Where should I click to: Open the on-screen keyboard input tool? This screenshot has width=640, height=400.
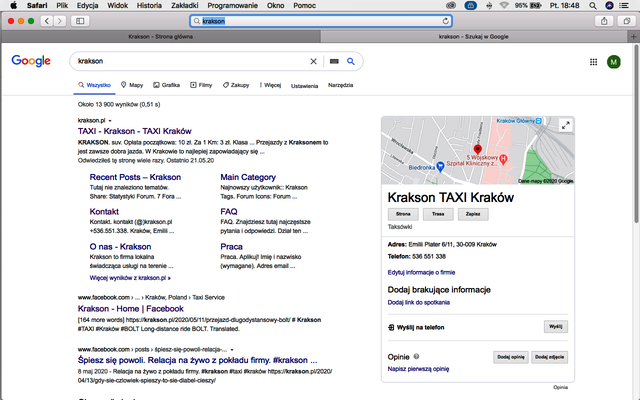(334, 61)
